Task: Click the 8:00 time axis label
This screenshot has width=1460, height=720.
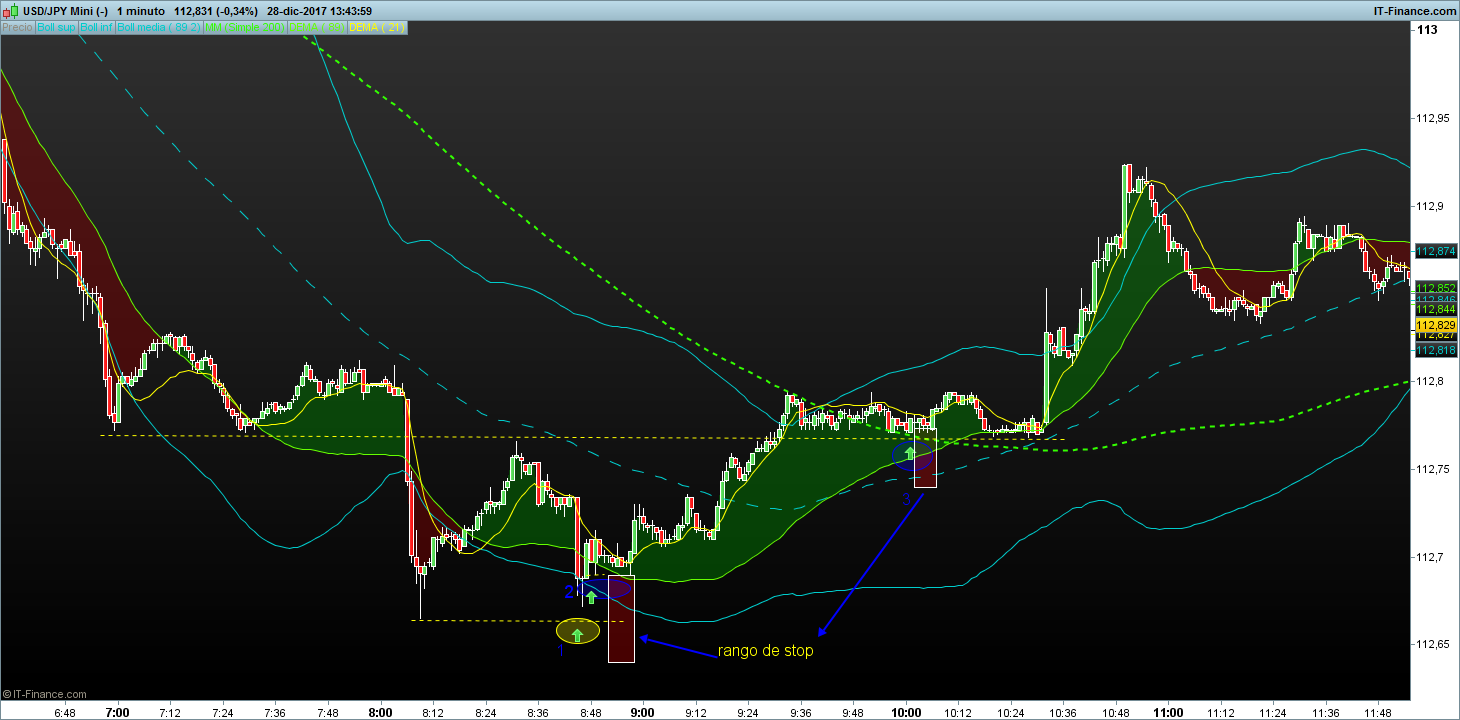Action: click(x=380, y=713)
